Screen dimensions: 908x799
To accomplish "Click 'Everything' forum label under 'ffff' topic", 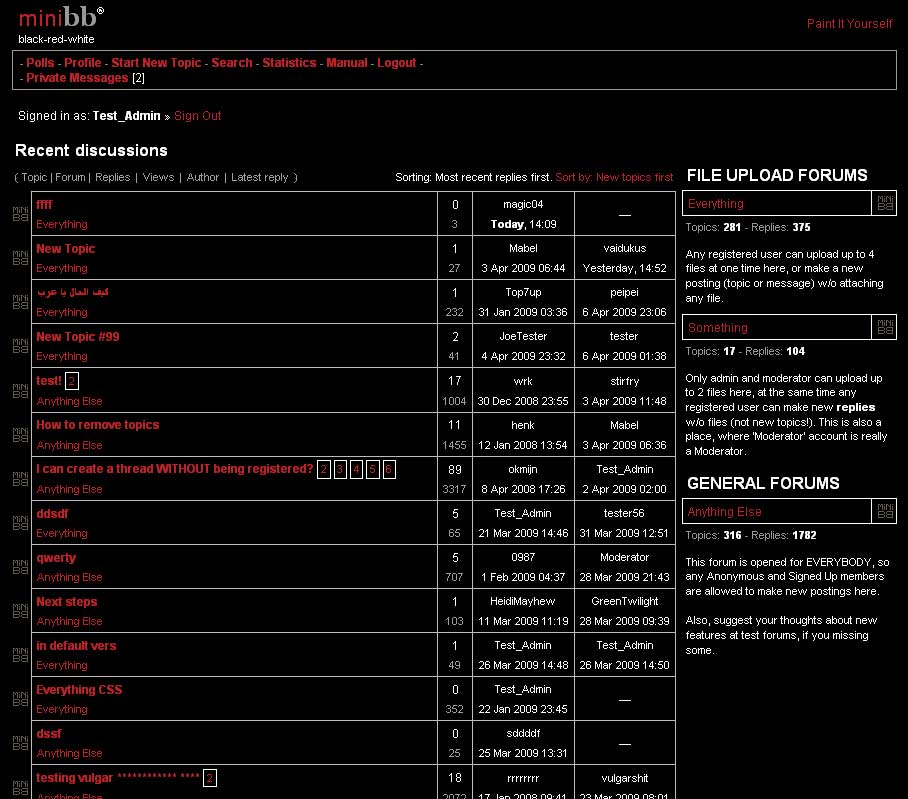I will coord(62,224).
